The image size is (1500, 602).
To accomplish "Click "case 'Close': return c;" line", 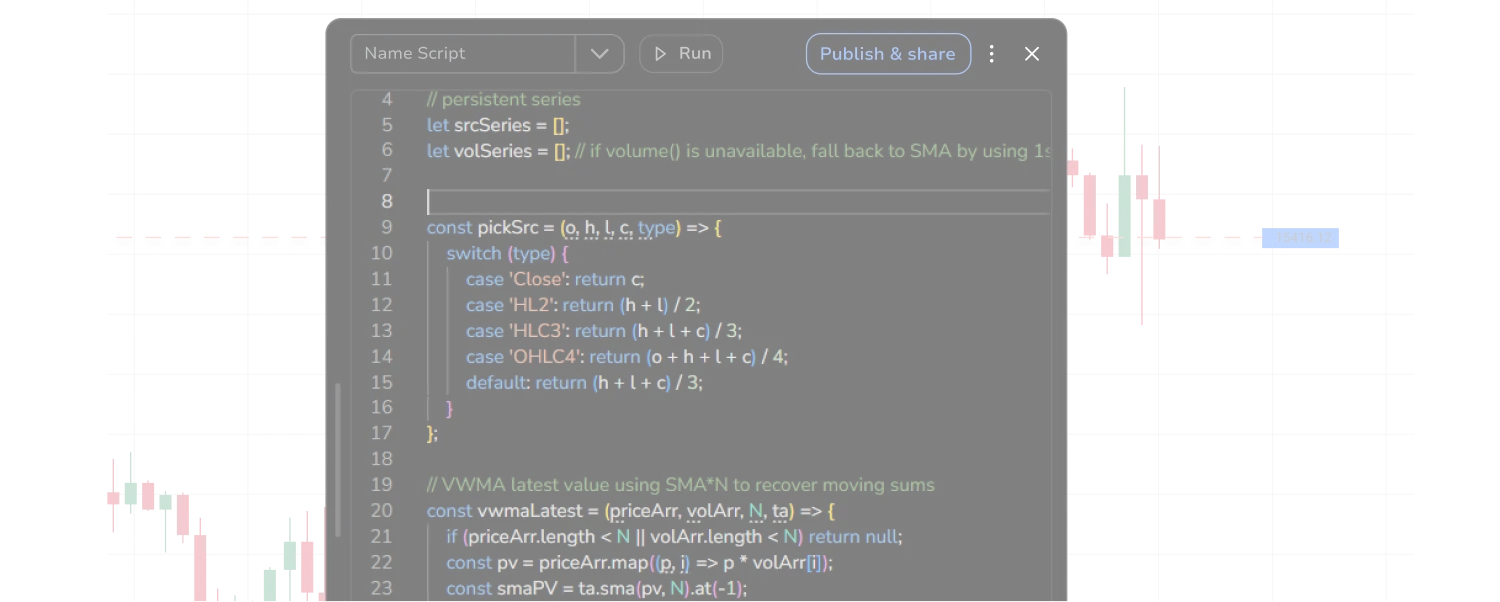I will click(x=555, y=280).
